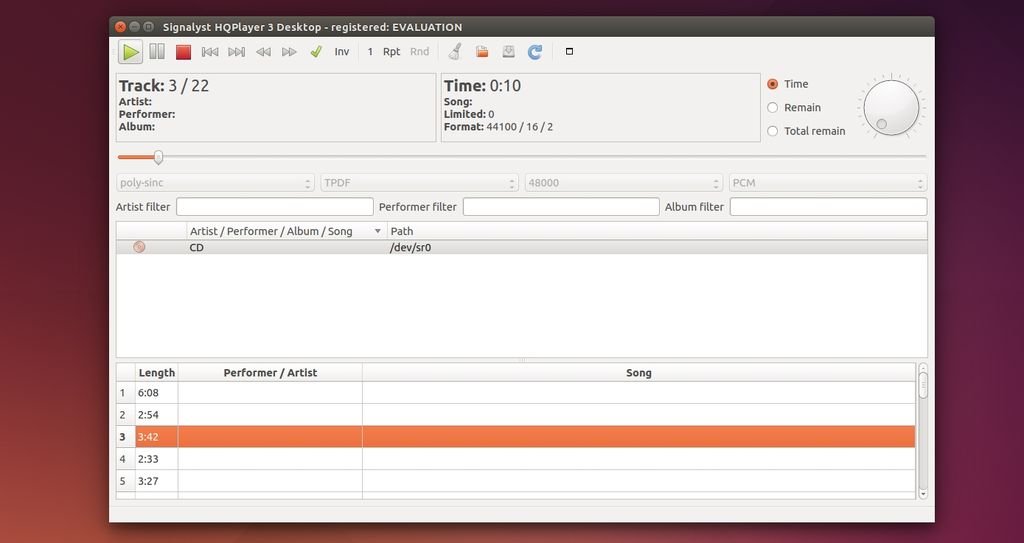This screenshot has height=543, width=1024.
Task: Click the Artist filter text field
Action: tap(275, 207)
